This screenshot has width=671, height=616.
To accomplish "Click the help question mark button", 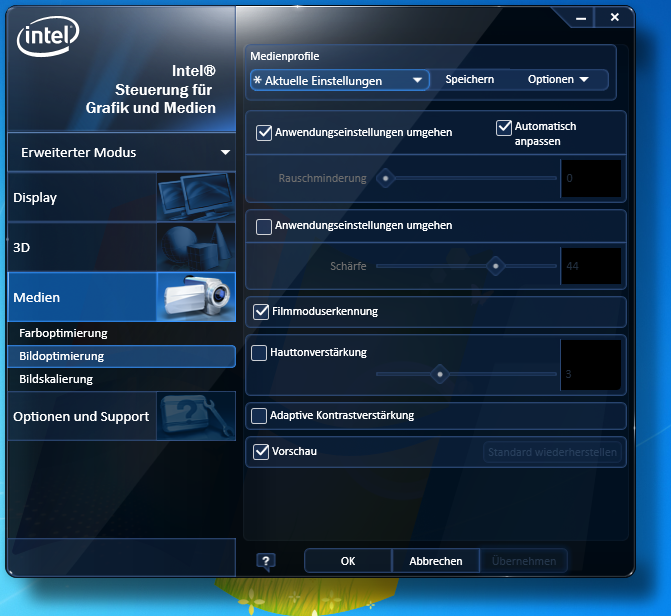I will [266, 561].
